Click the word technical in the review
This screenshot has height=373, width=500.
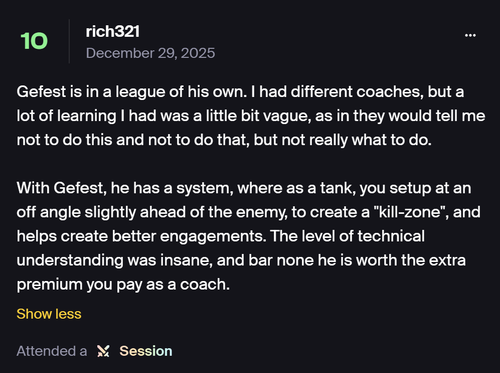(x=391, y=236)
